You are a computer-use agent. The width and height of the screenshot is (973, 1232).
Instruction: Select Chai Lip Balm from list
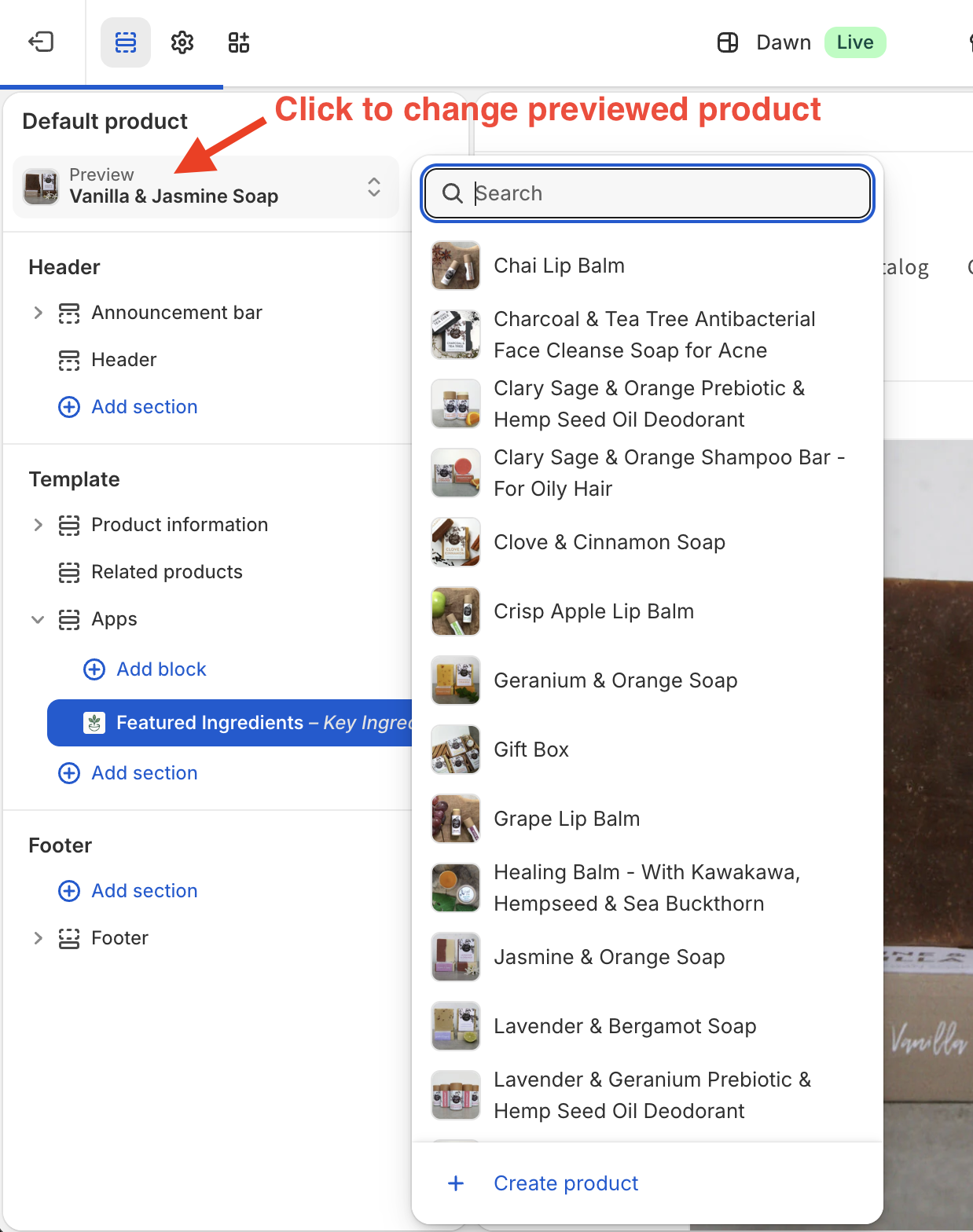[x=559, y=266]
